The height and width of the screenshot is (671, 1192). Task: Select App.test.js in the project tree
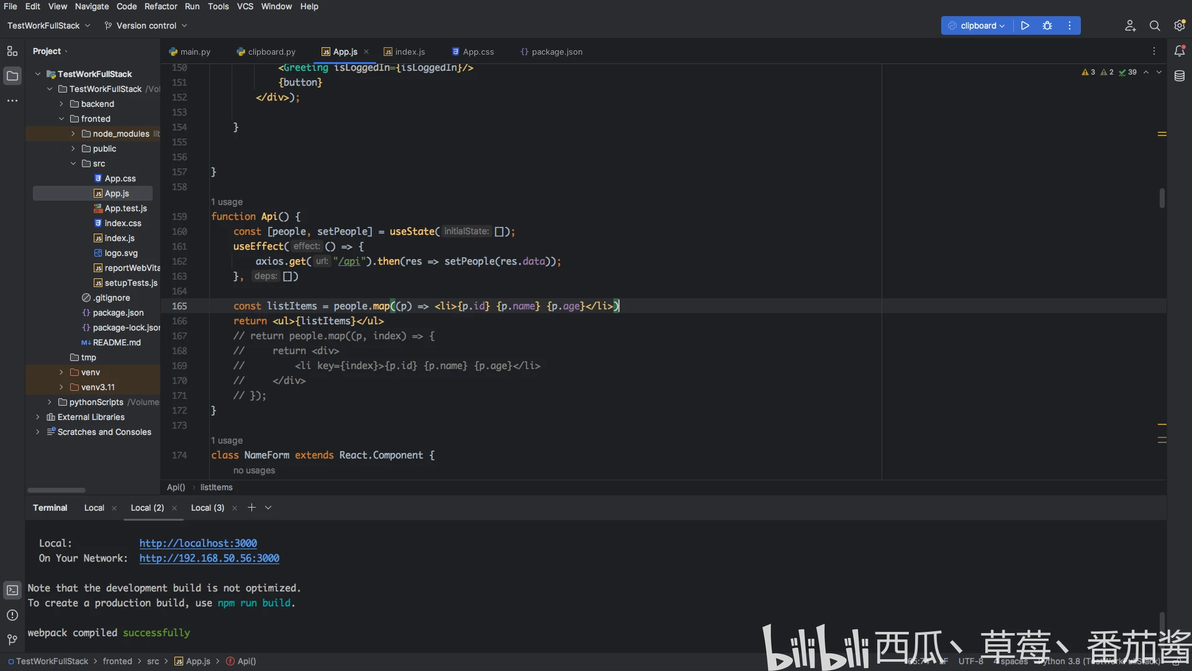(x=125, y=208)
